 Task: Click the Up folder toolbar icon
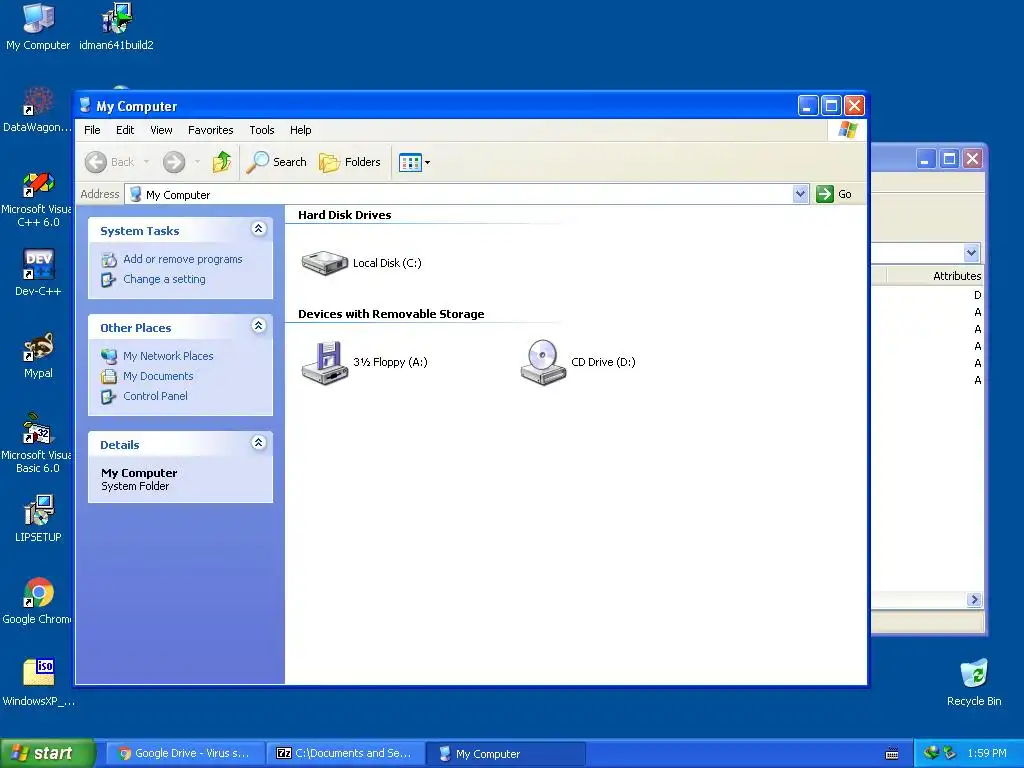click(222, 162)
